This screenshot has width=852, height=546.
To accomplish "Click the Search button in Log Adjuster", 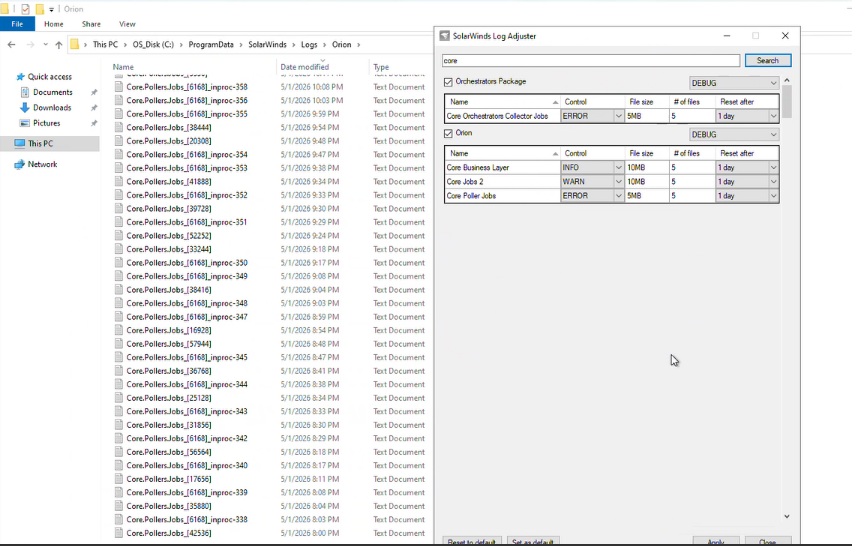I will coord(768,60).
